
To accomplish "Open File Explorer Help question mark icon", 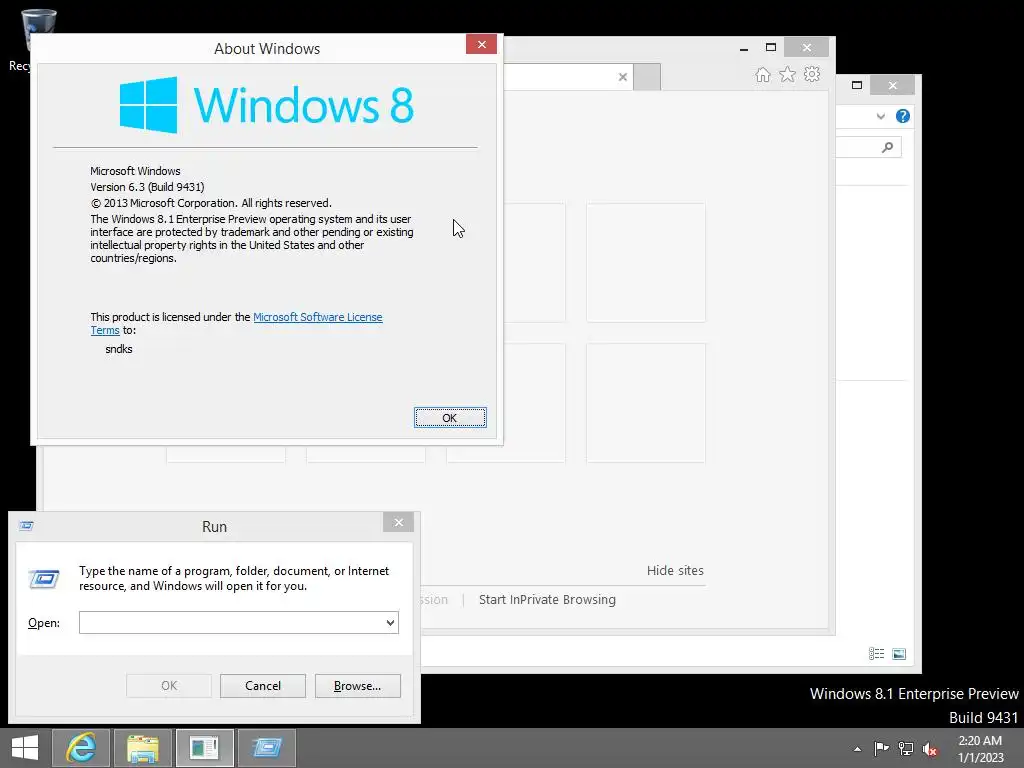I will [903, 116].
